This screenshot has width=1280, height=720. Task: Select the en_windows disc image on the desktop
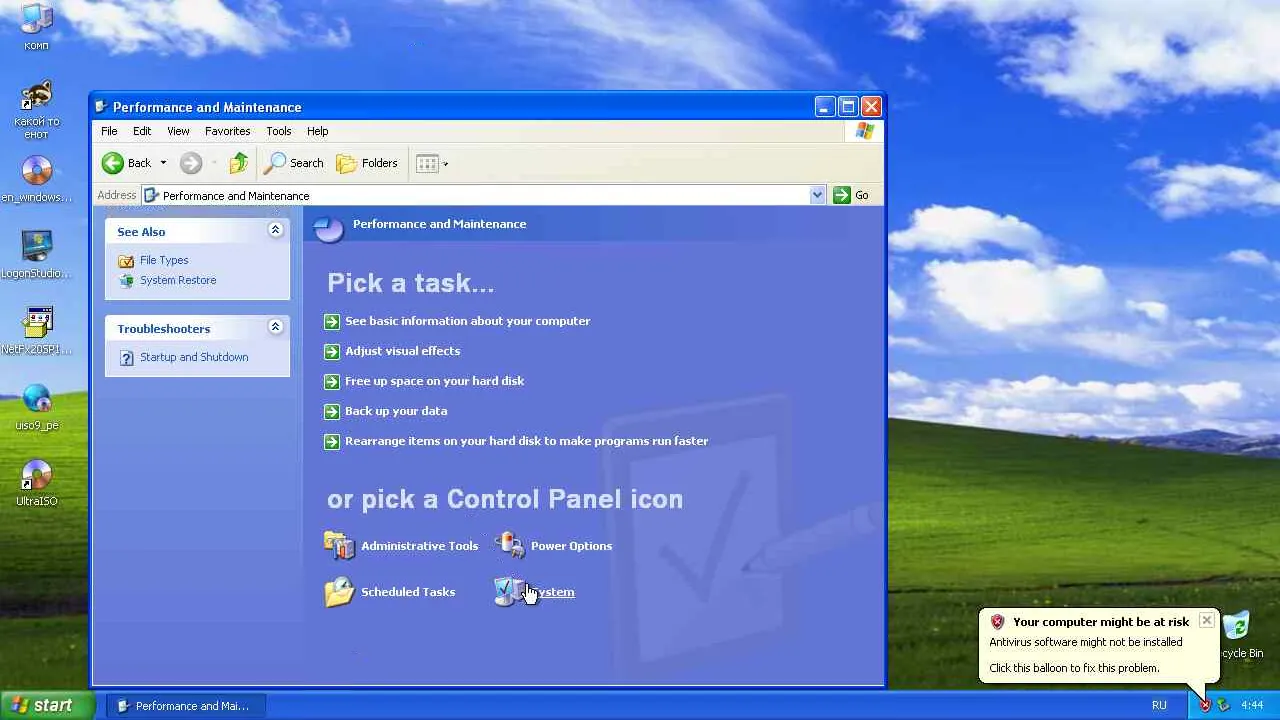click(36, 180)
